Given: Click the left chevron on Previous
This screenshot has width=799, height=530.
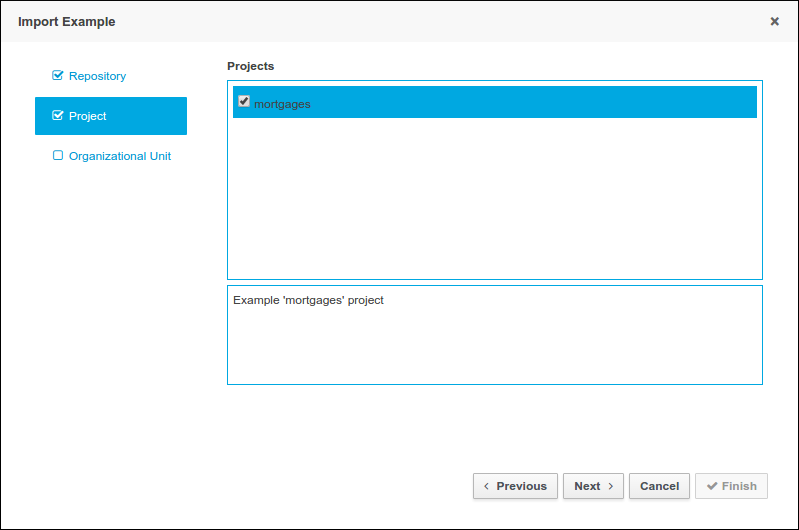Looking at the screenshot, I should coord(486,486).
